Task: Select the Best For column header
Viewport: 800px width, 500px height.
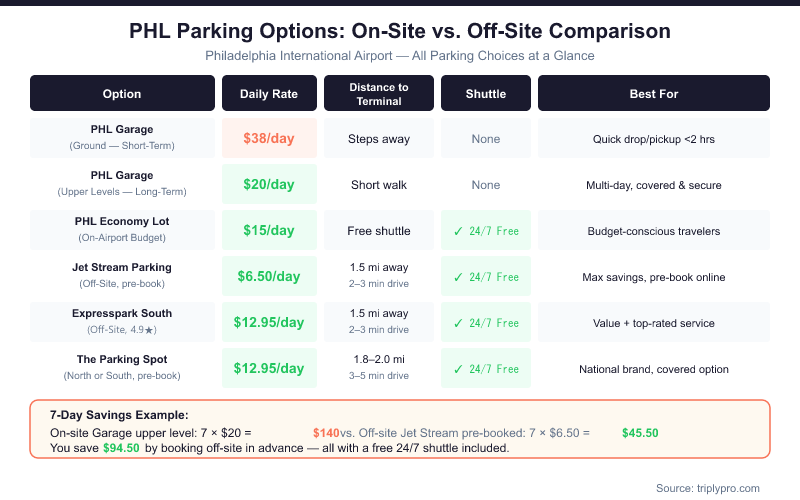Action: coord(653,94)
